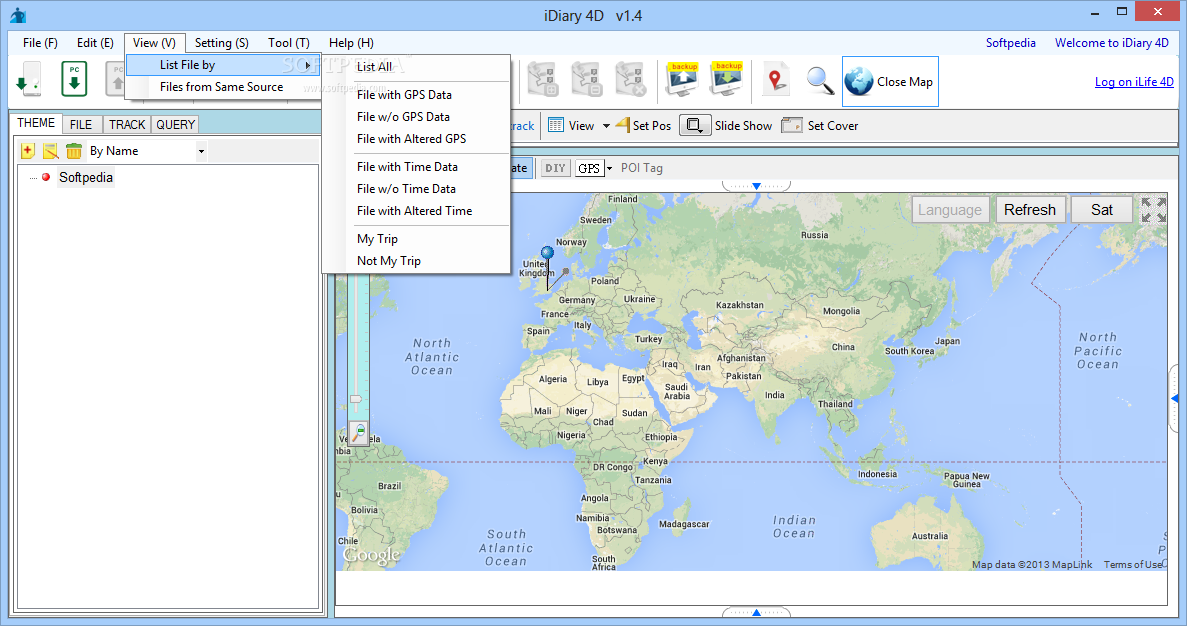This screenshot has height=626, width=1187.
Task: Expand the bottom panel up arrow
Action: pos(756,612)
